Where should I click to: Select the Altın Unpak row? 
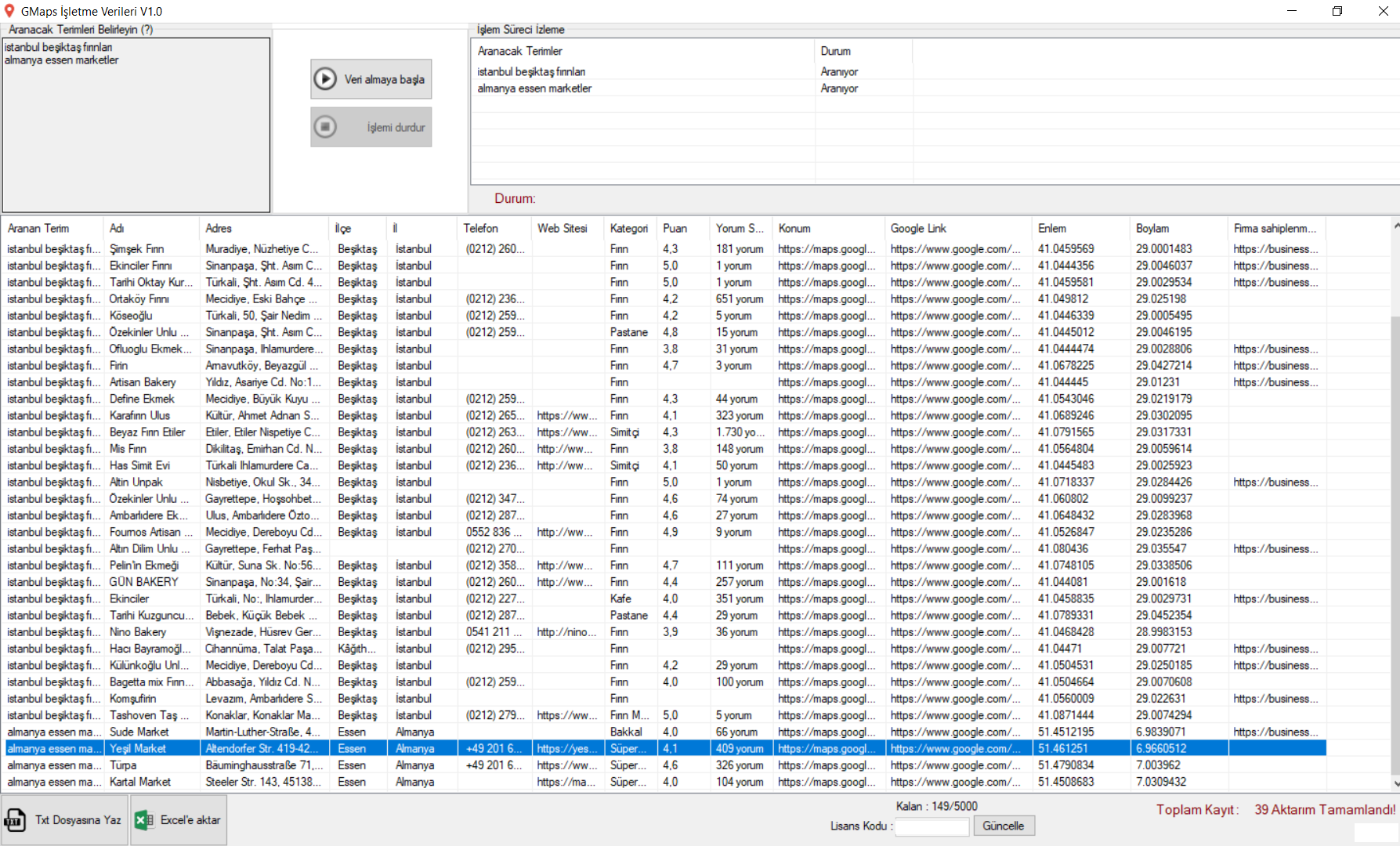[x=665, y=483]
